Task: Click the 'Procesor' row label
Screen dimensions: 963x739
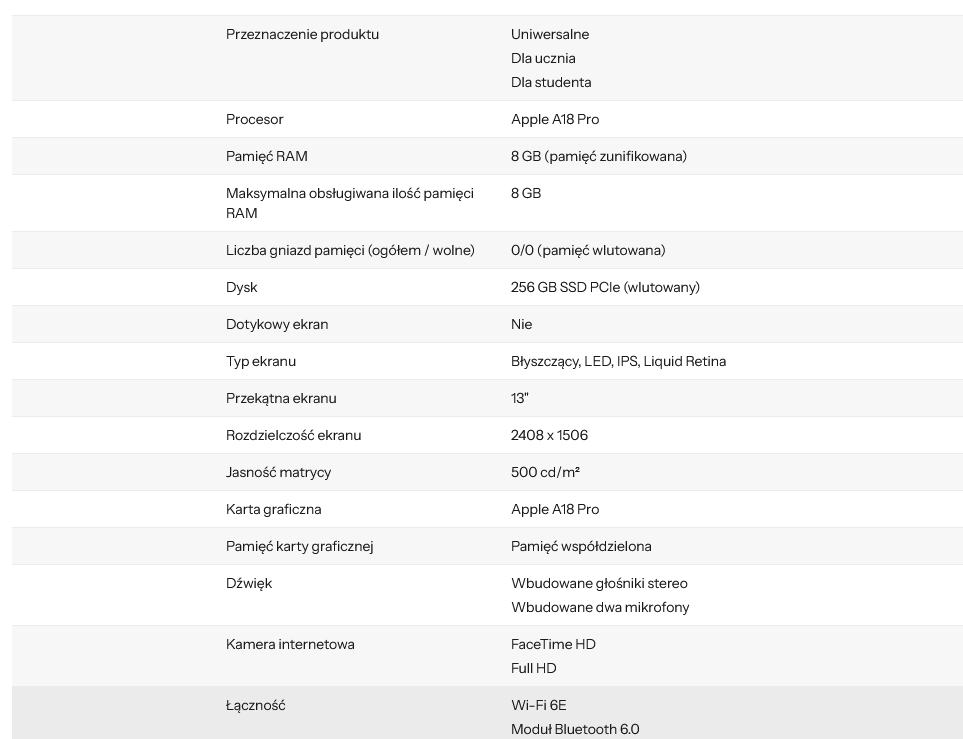Action: (254, 119)
